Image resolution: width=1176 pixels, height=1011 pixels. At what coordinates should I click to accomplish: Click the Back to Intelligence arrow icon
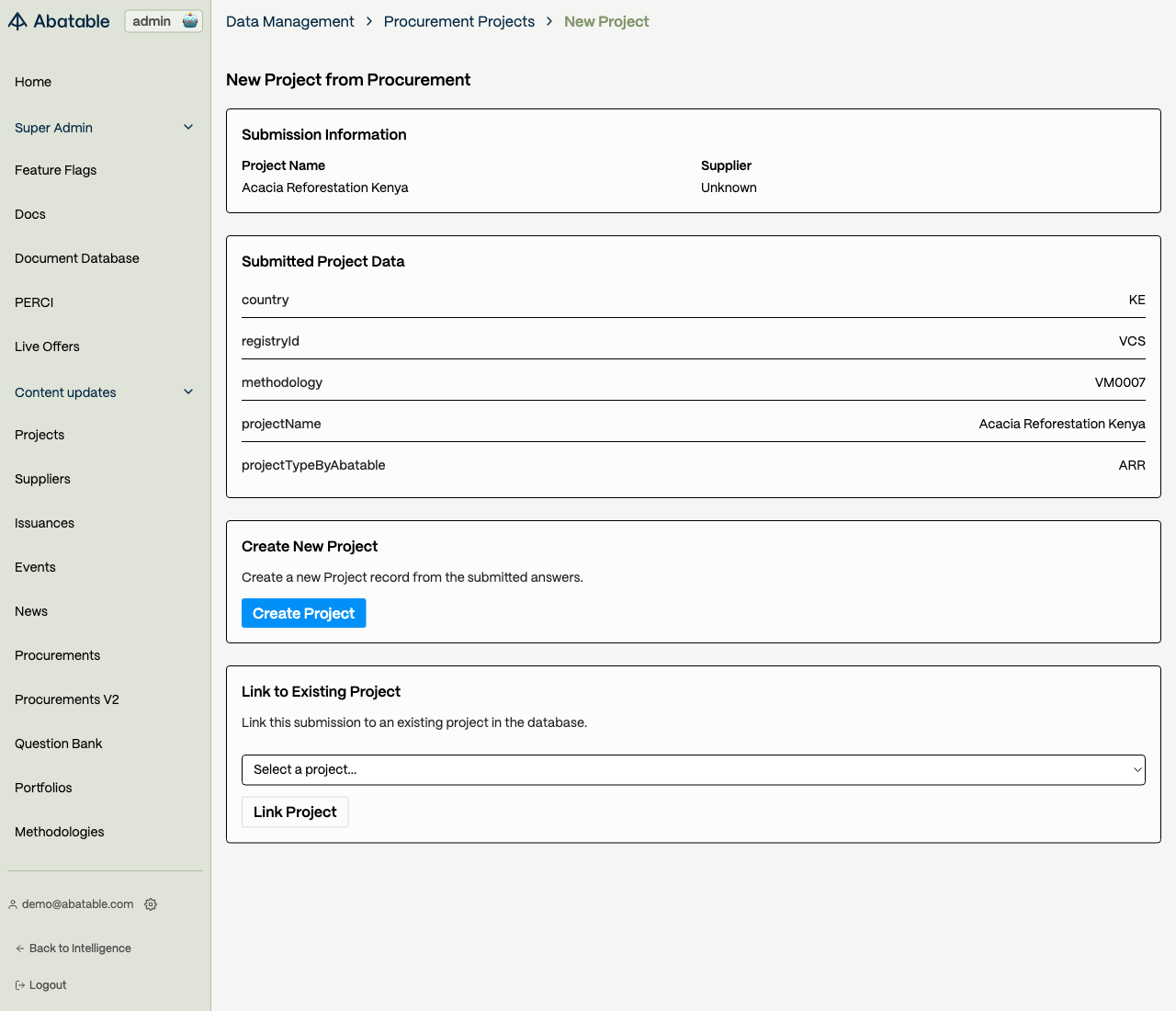coord(19,949)
